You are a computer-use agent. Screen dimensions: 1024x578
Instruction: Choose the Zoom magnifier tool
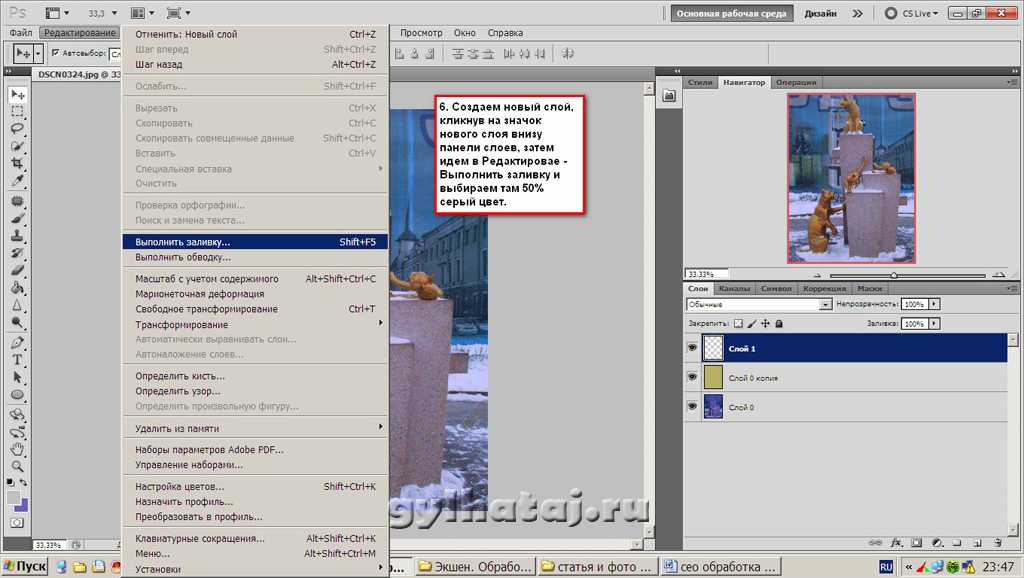point(18,466)
